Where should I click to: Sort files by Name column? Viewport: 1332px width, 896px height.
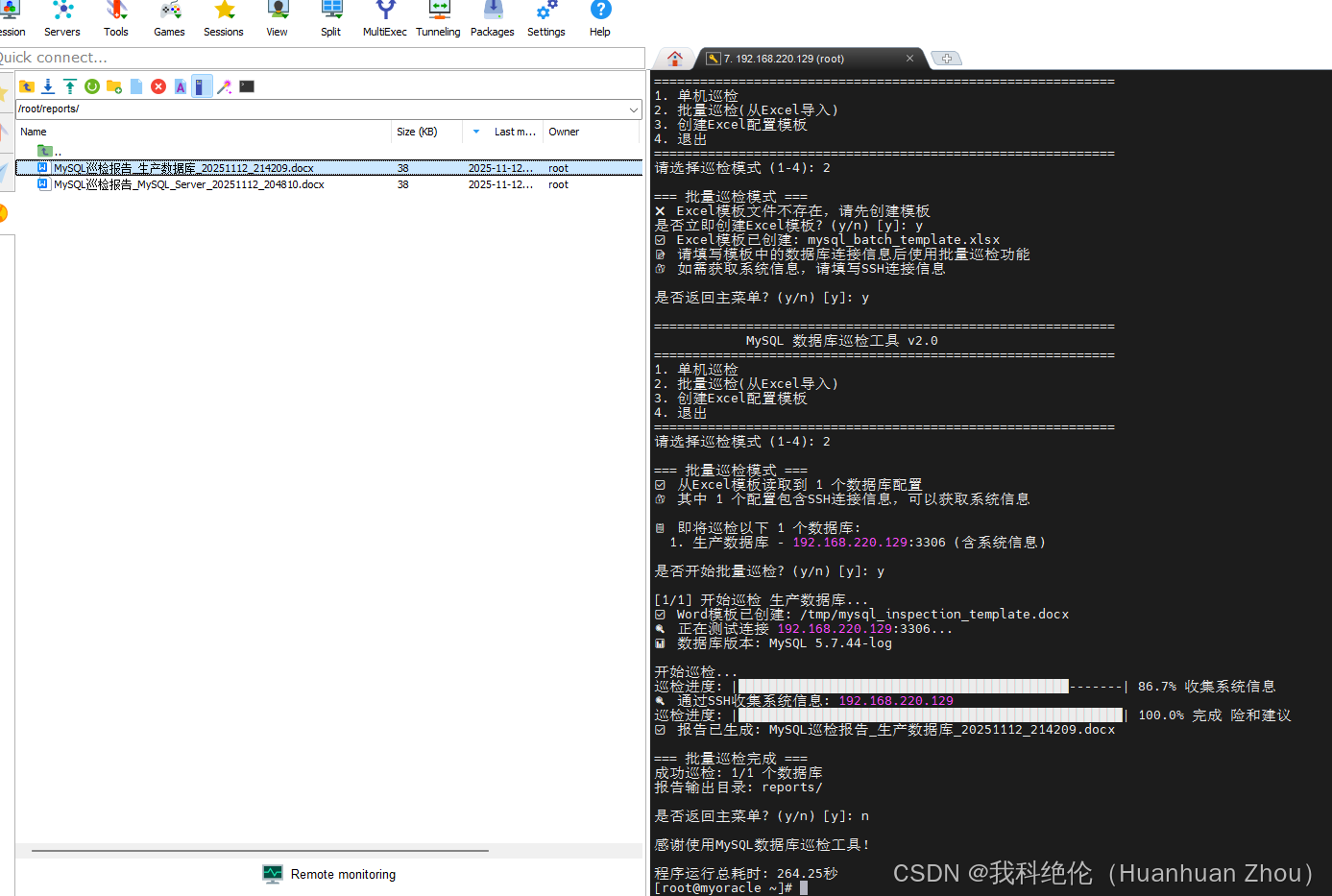pos(204,132)
